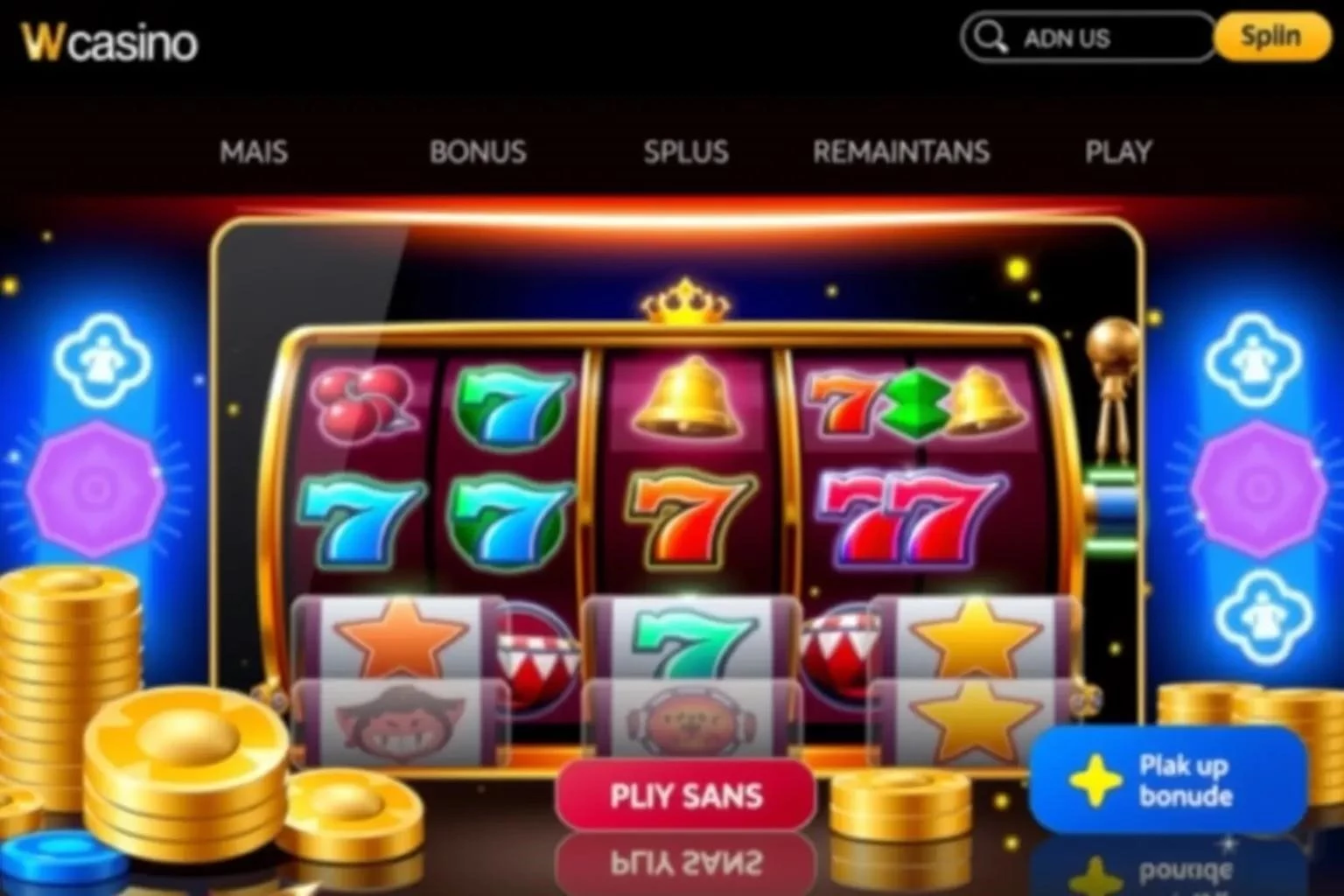Click the lower-right neon clover icon
Image resolution: width=1344 pixels, height=896 pixels.
pyautogui.click(x=1265, y=615)
